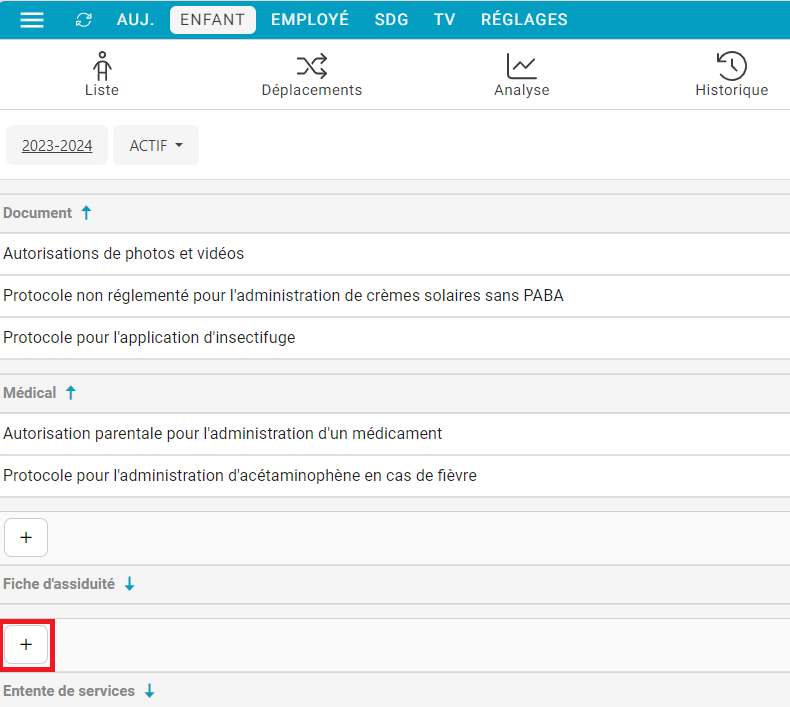
Task: Click the plus button above Entente de services
Action: [x=26, y=645]
